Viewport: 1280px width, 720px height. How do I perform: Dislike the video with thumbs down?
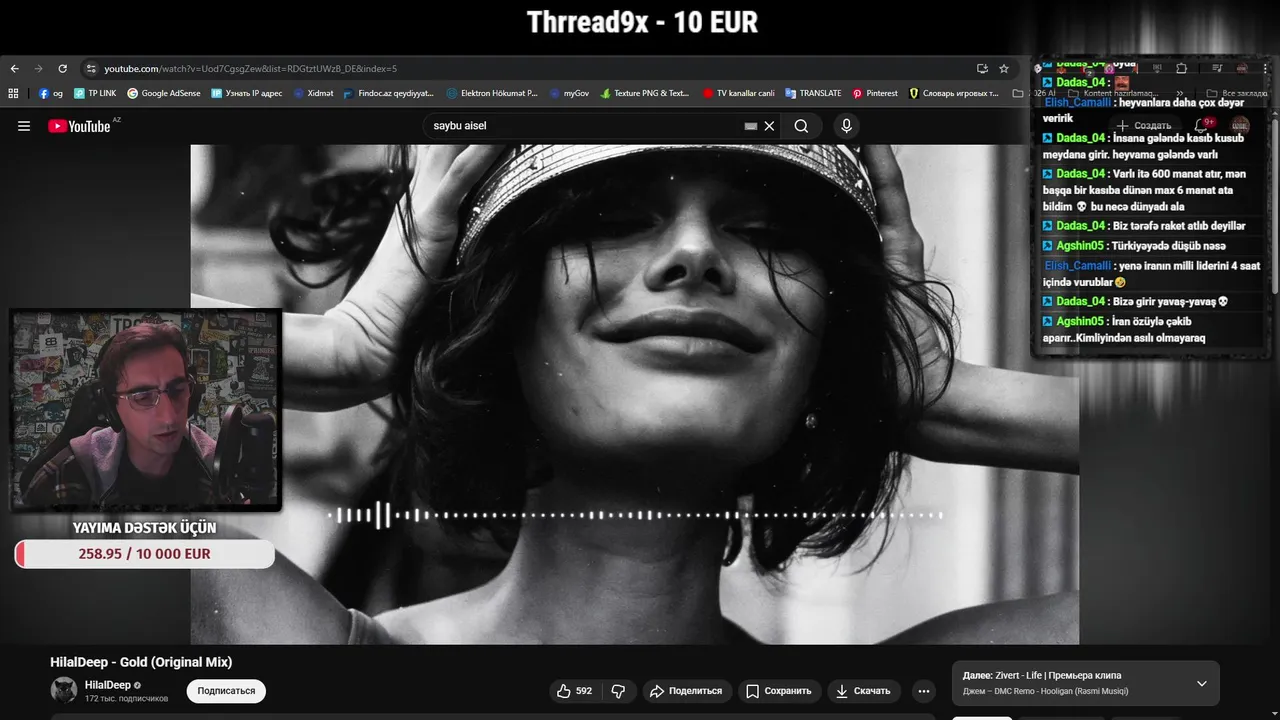tap(618, 691)
